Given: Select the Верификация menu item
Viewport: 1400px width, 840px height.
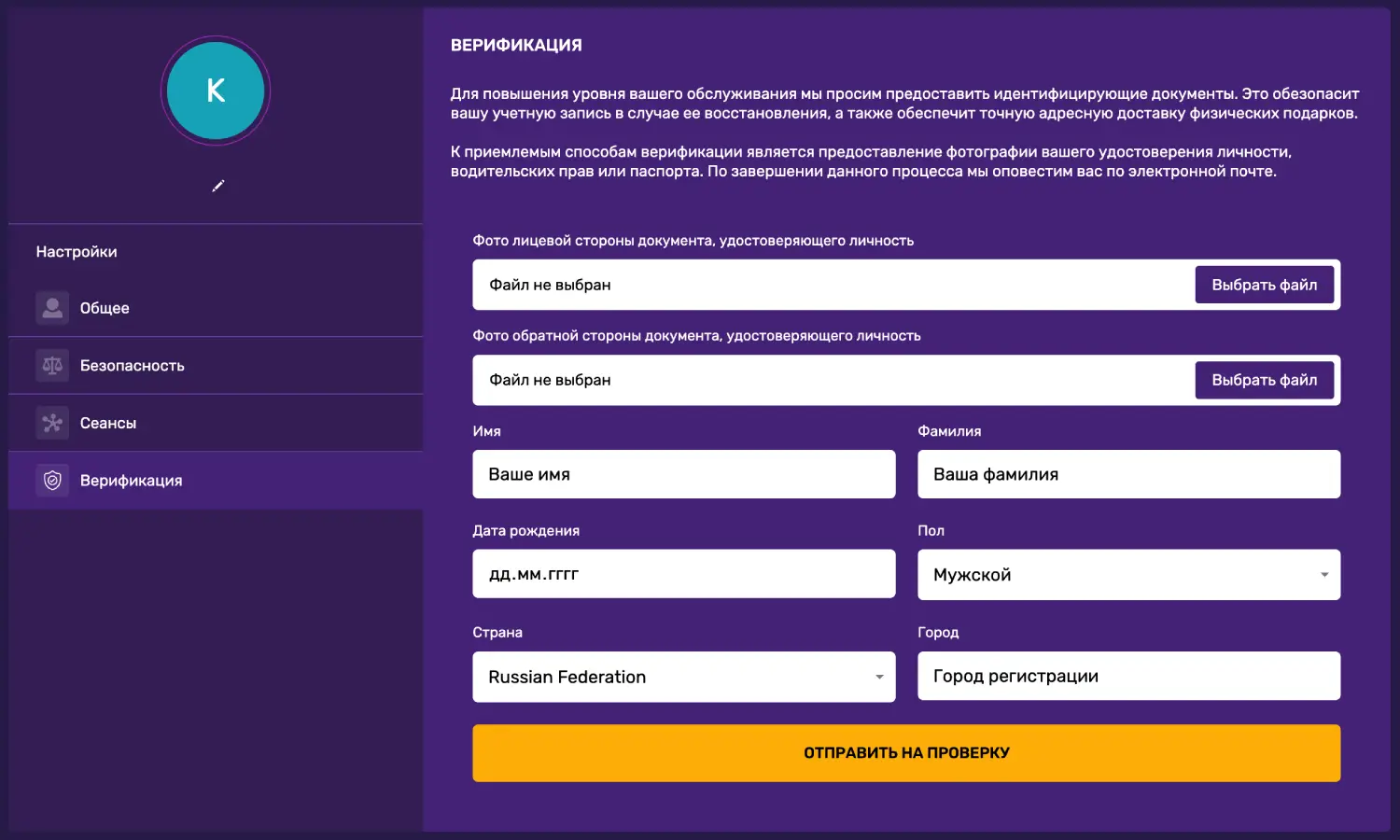Looking at the screenshot, I should (216, 481).
